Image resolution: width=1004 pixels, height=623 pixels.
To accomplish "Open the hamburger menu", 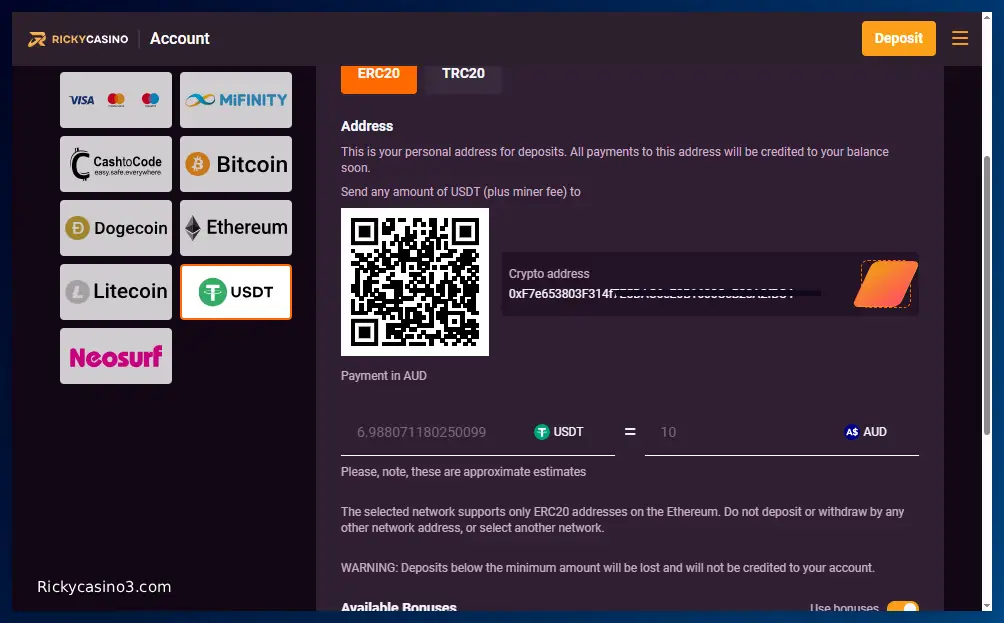I will [x=959, y=38].
